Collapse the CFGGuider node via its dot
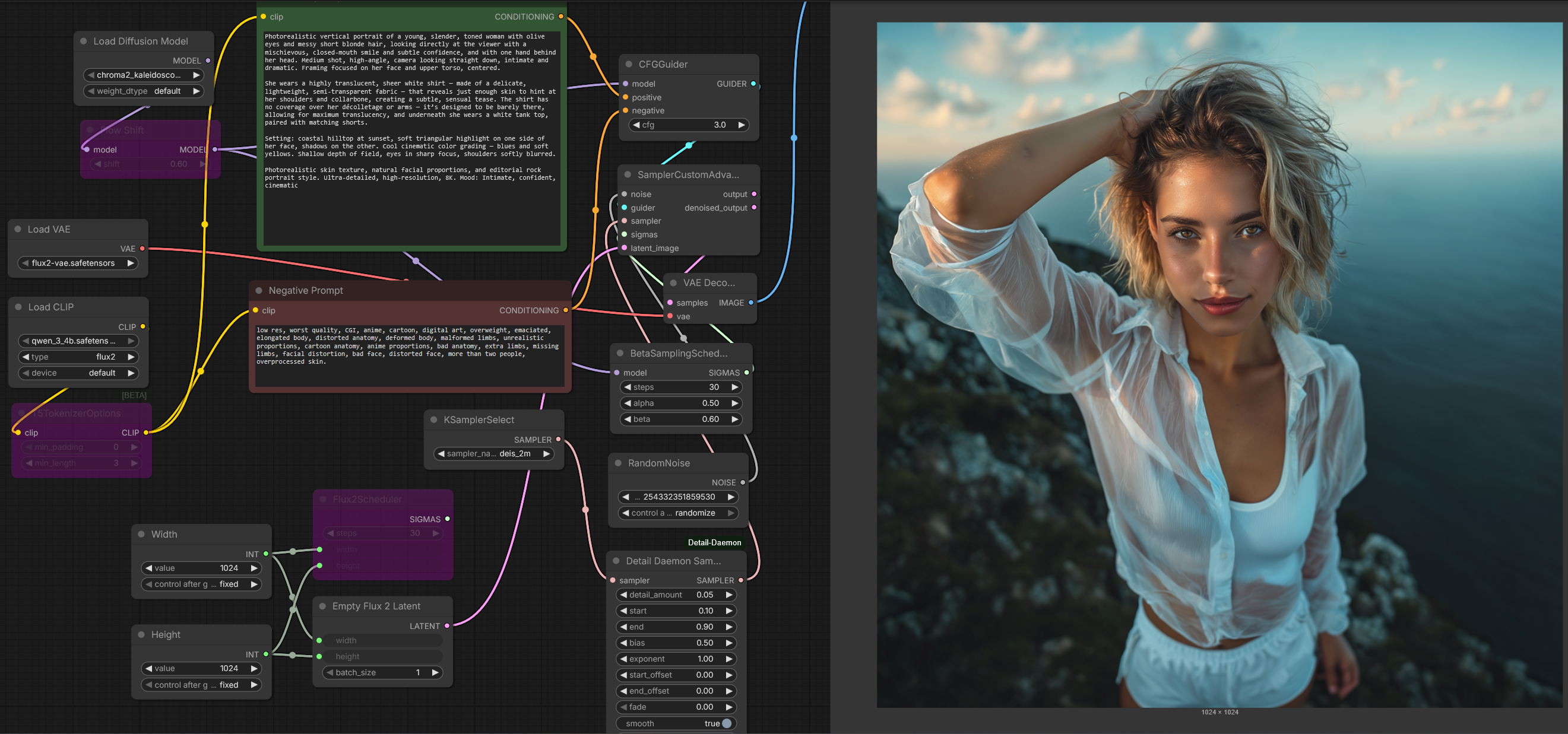Screen dimensions: 1568x734 pos(629,65)
